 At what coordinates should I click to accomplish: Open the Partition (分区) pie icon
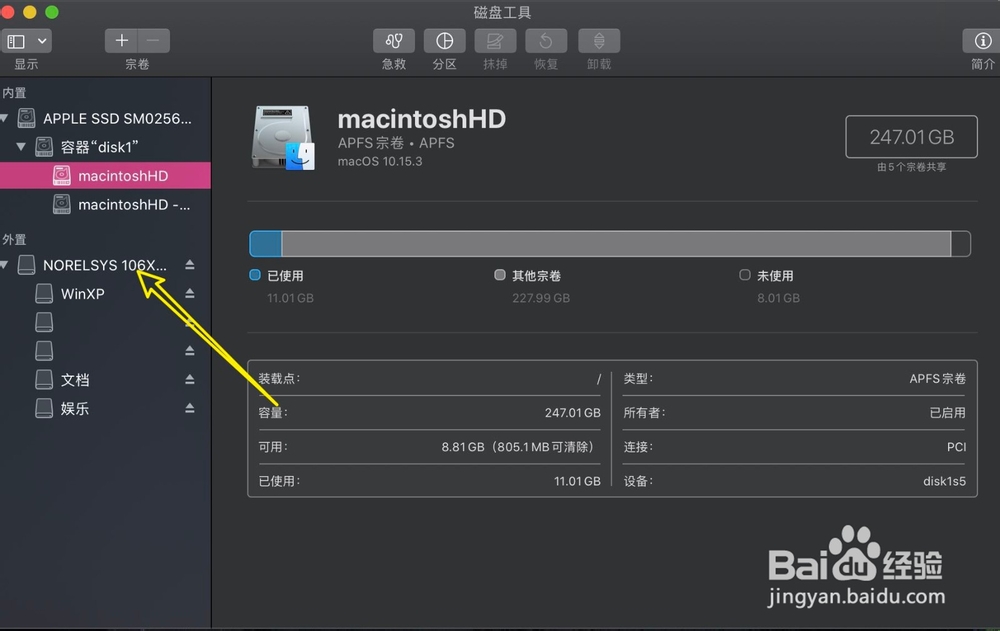click(445, 41)
